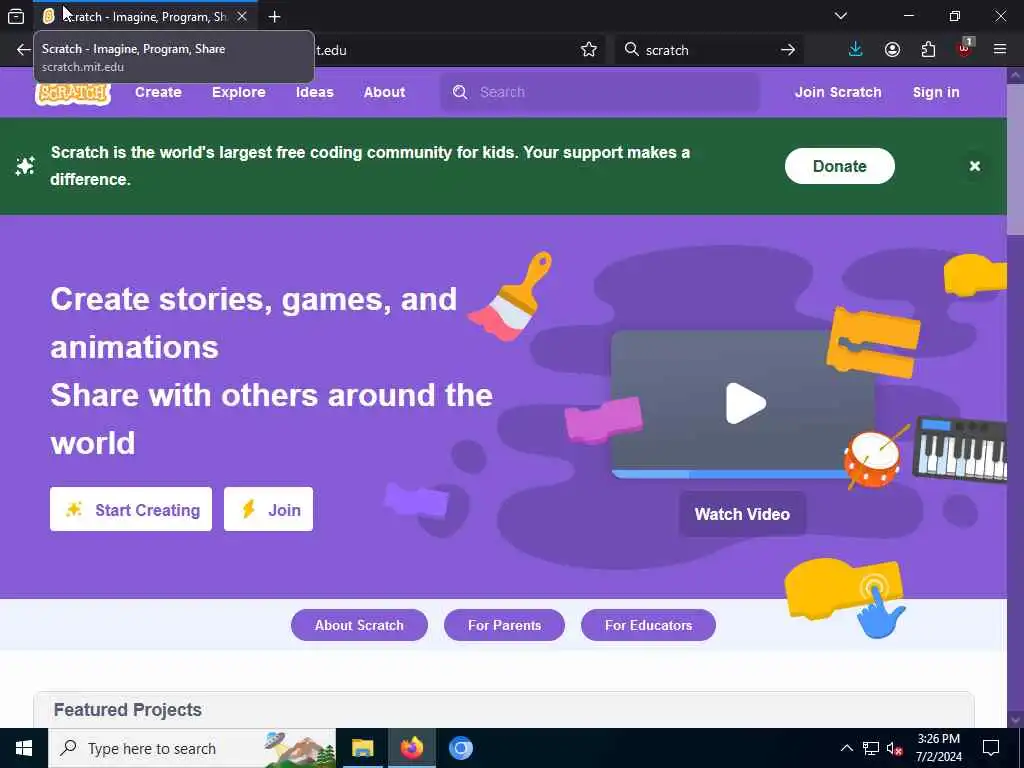This screenshot has height=768, width=1024.
Task: Select the Scratch - Imagine, Program tab
Action: click(x=145, y=16)
